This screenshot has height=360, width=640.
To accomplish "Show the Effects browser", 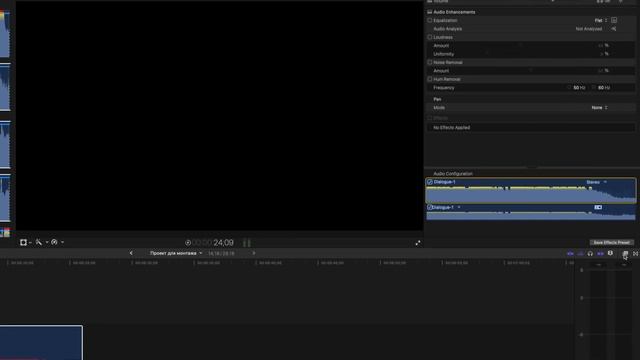I will (x=625, y=253).
